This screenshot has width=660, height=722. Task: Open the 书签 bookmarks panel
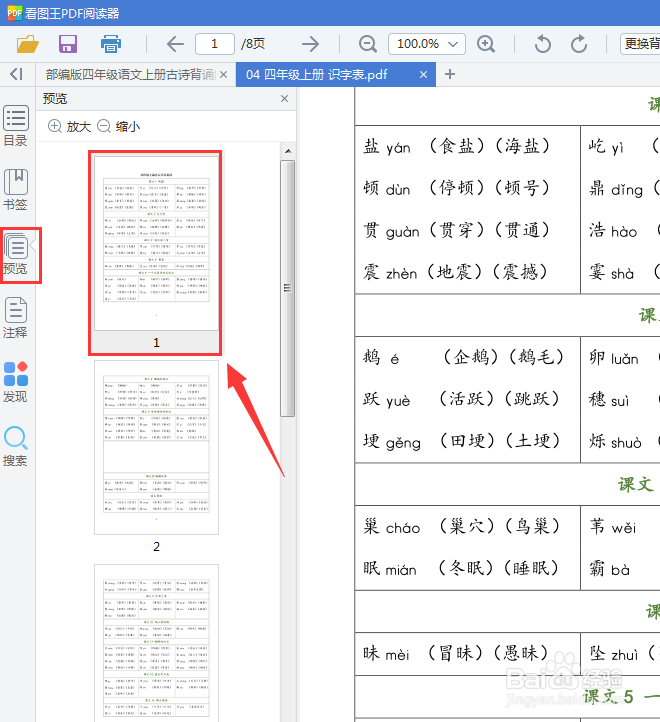(x=16, y=190)
